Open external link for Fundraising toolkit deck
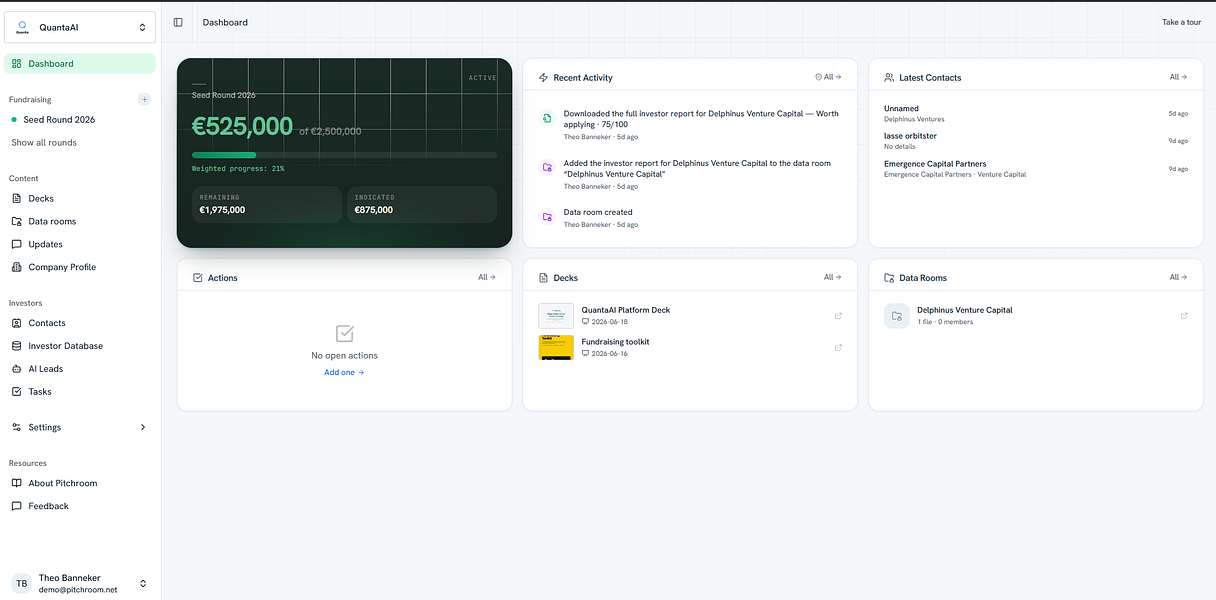This screenshot has height=600, width=1216. point(838,348)
